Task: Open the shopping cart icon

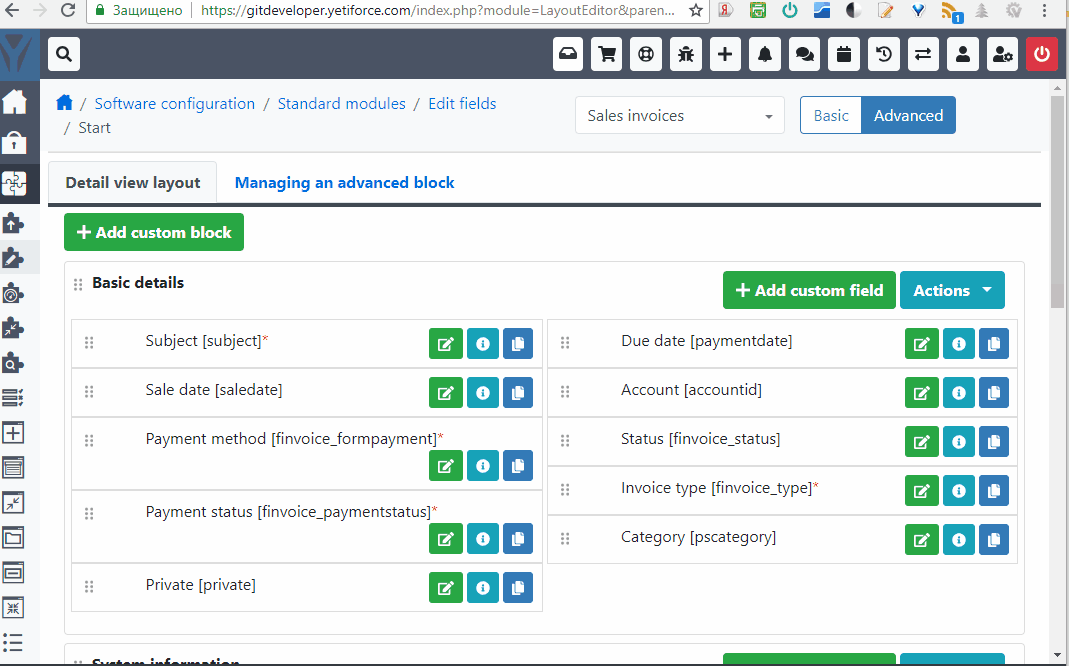Action: [x=607, y=54]
